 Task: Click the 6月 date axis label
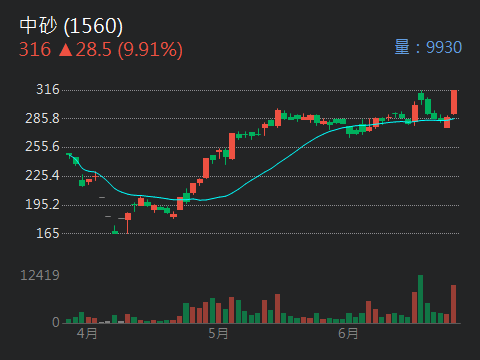(348, 333)
